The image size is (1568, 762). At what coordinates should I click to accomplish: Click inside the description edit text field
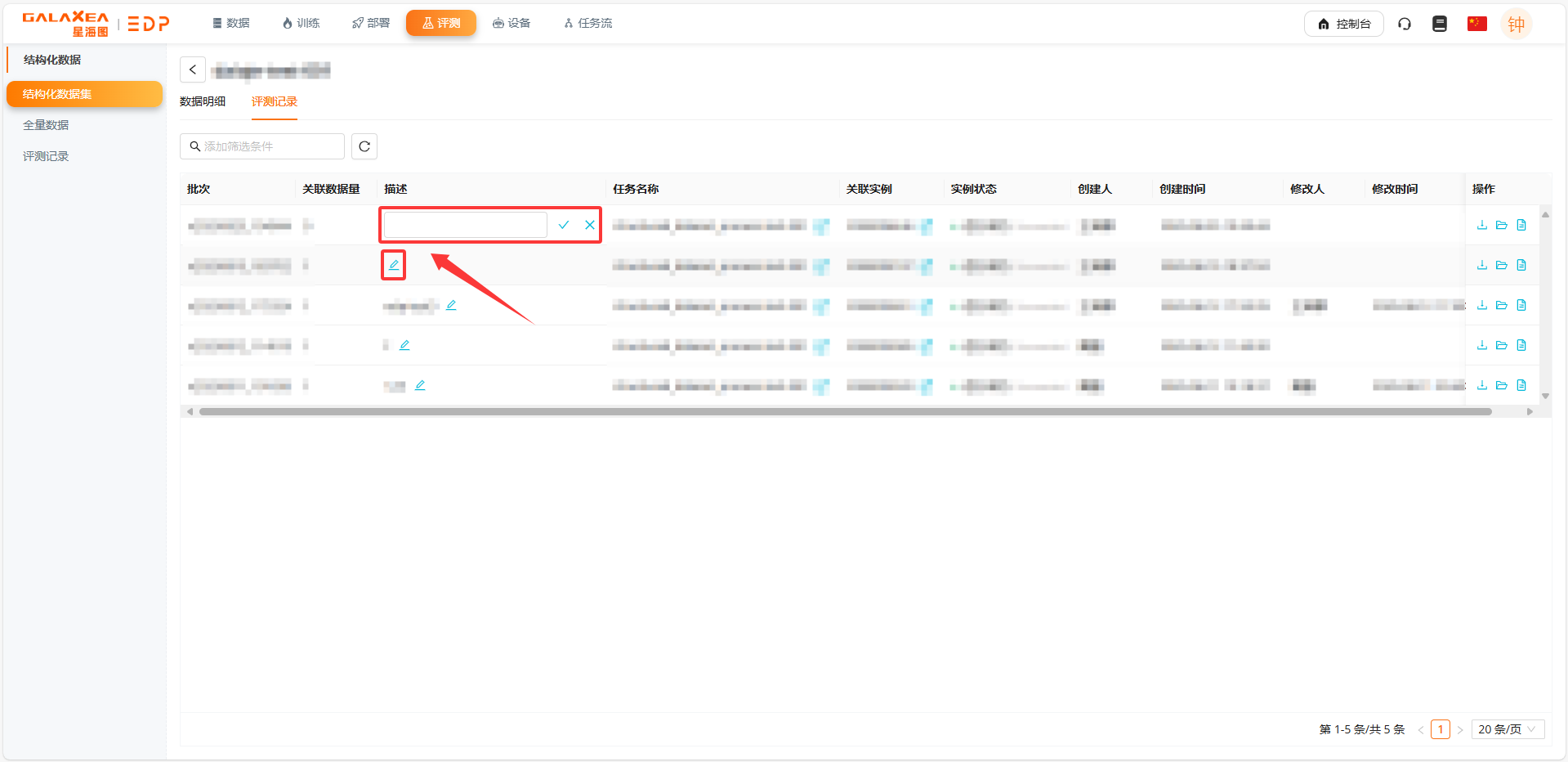tap(465, 225)
